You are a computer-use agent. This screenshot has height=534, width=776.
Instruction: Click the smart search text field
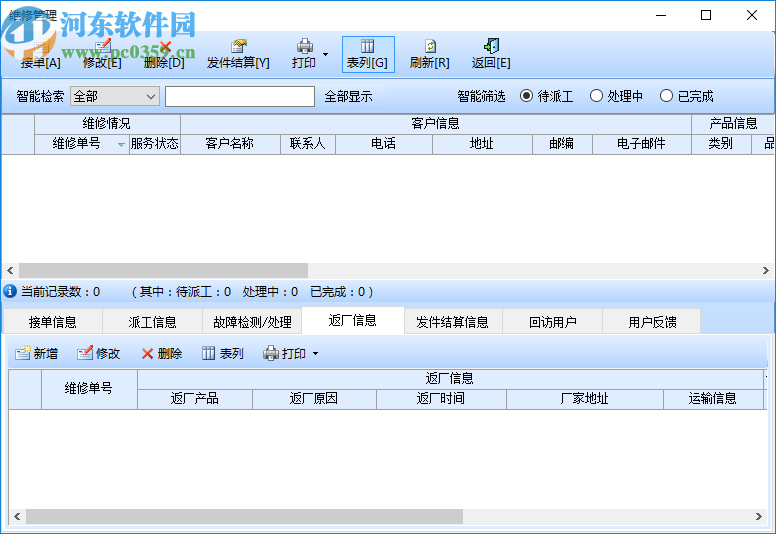(x=240, y=96)
